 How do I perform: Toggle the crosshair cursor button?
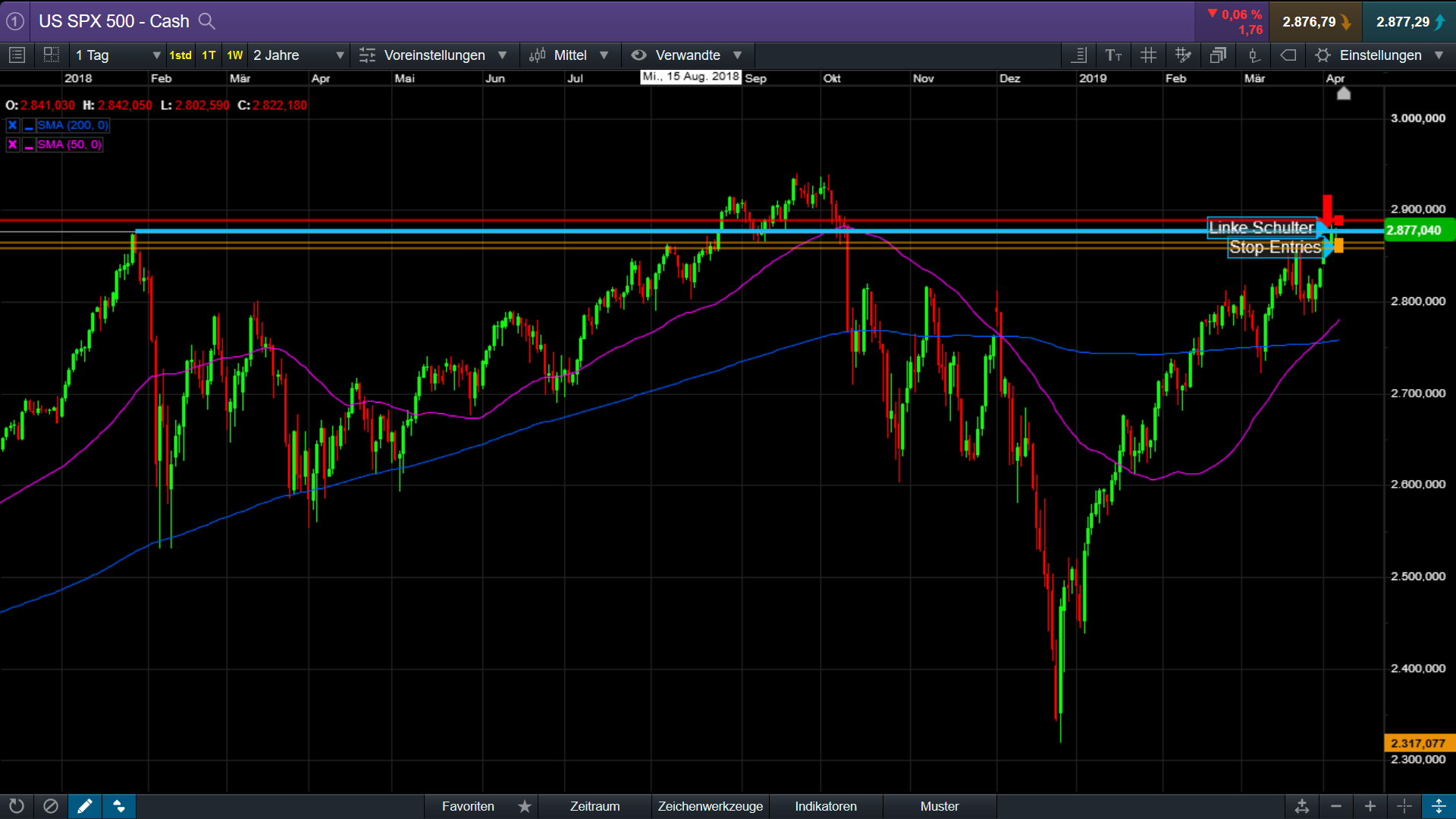pyautogui.click(x=1404, y=806)
